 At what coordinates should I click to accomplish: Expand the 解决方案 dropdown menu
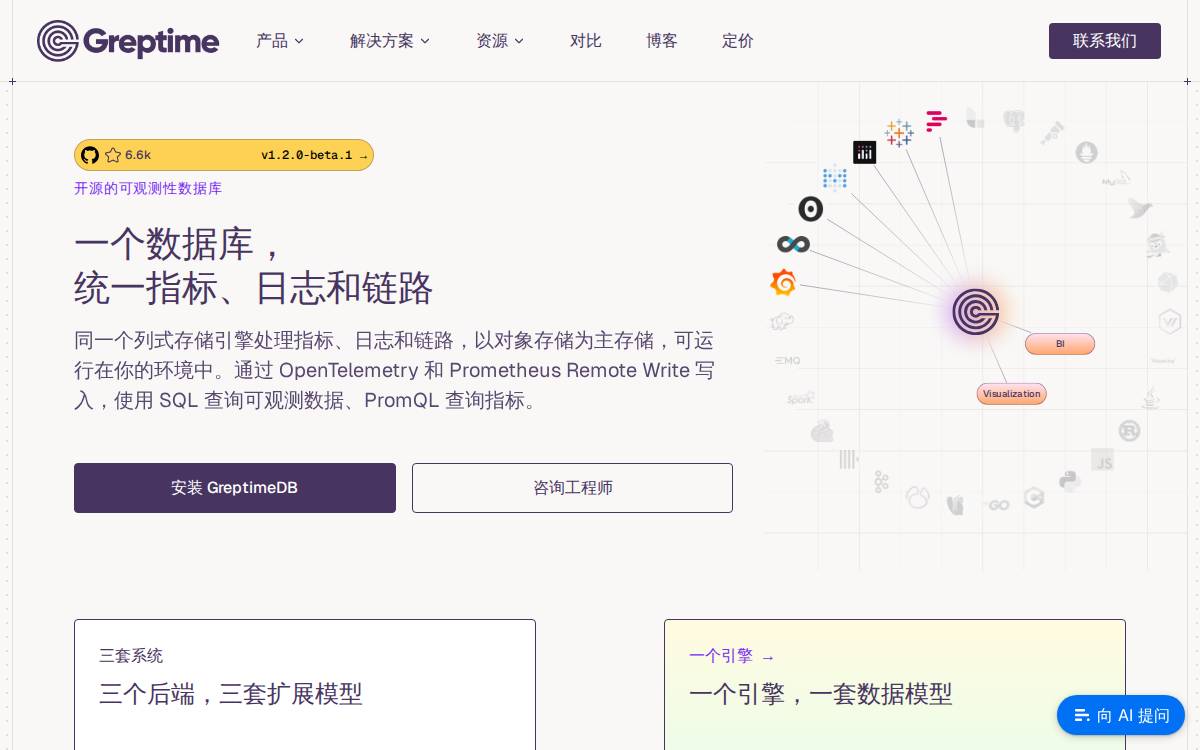click(x=390, y=41)
